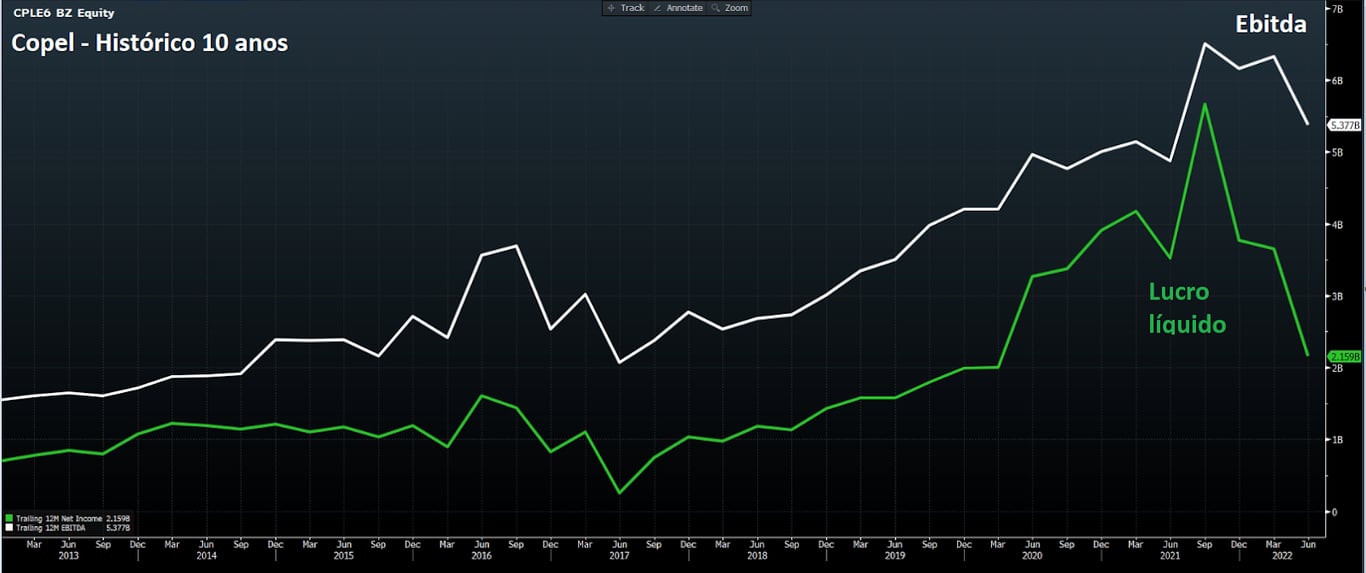Select the Annotate tool
1366x573 pixels.
point(678,8)
